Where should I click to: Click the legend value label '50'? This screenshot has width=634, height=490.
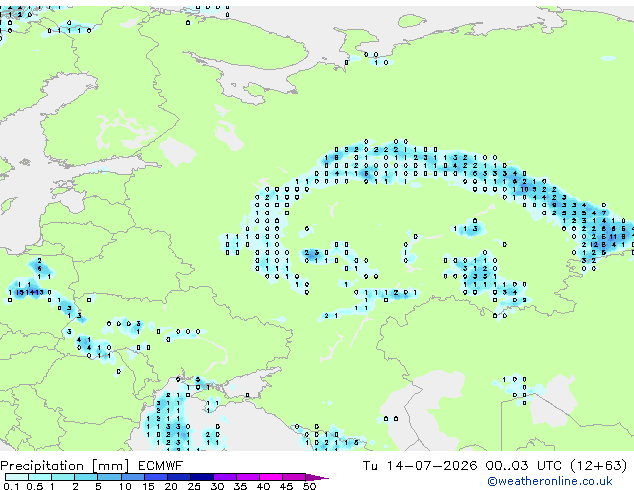(x=309, y=486)
